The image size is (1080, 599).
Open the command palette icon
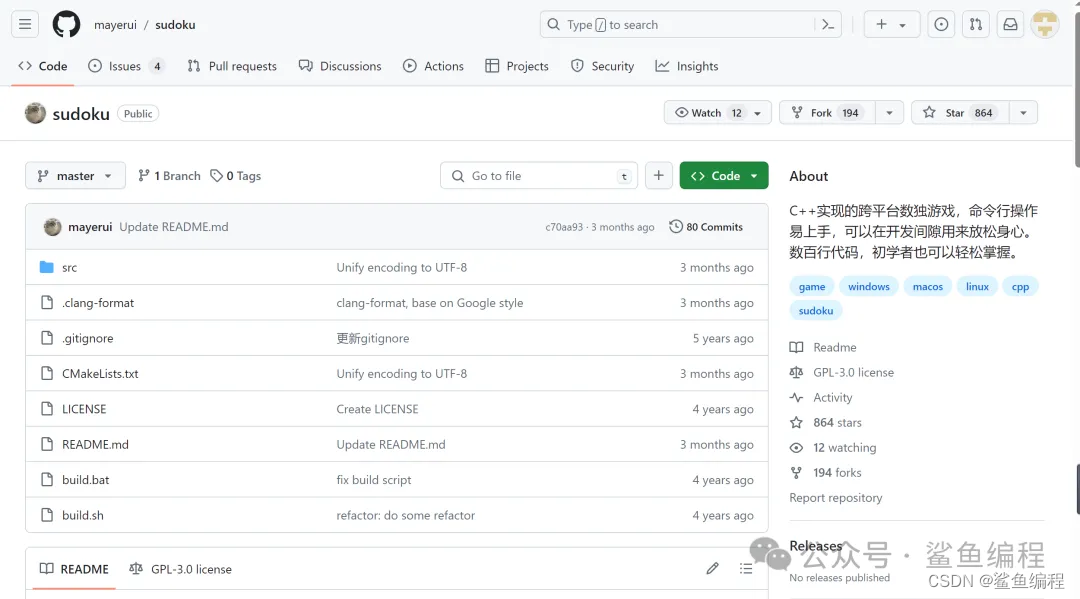point(828,25)
